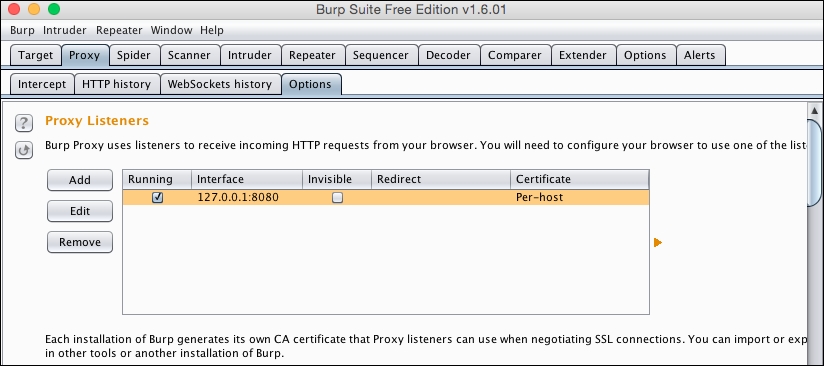Click the Proxy Listeners heading

[x=97, y=121]
